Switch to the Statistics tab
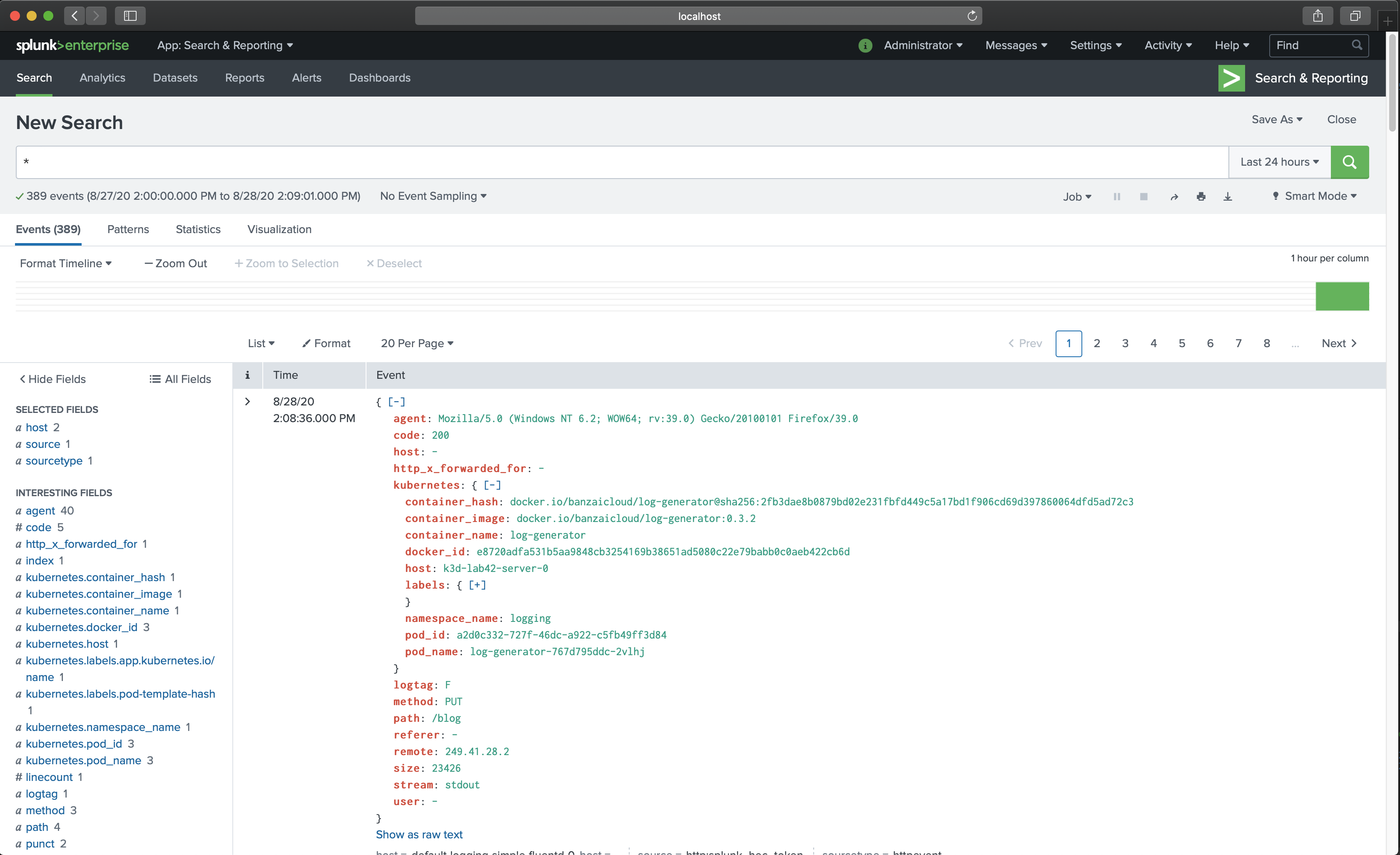Image resolution: width=1400 pixels, height=855 pixels. coord(198,229)
